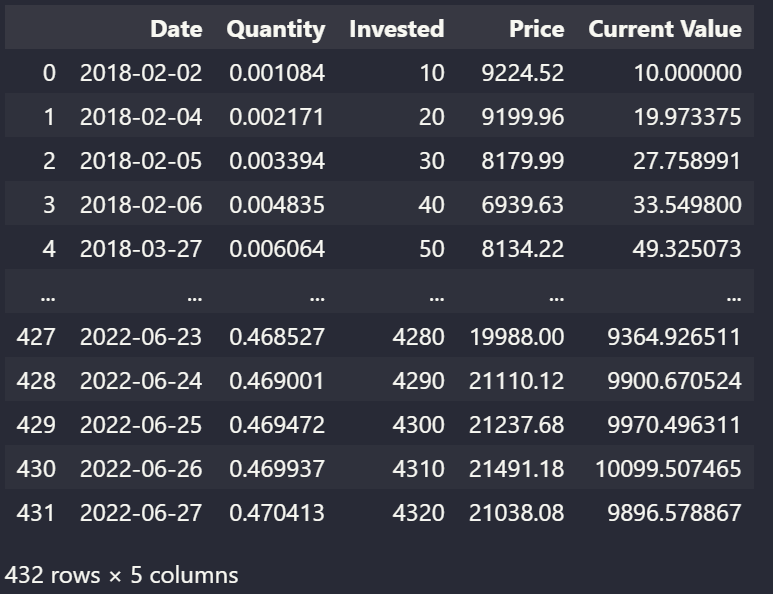Click row index 0
The height and width of the screenshot is (594, 773).
pos(48,73)
